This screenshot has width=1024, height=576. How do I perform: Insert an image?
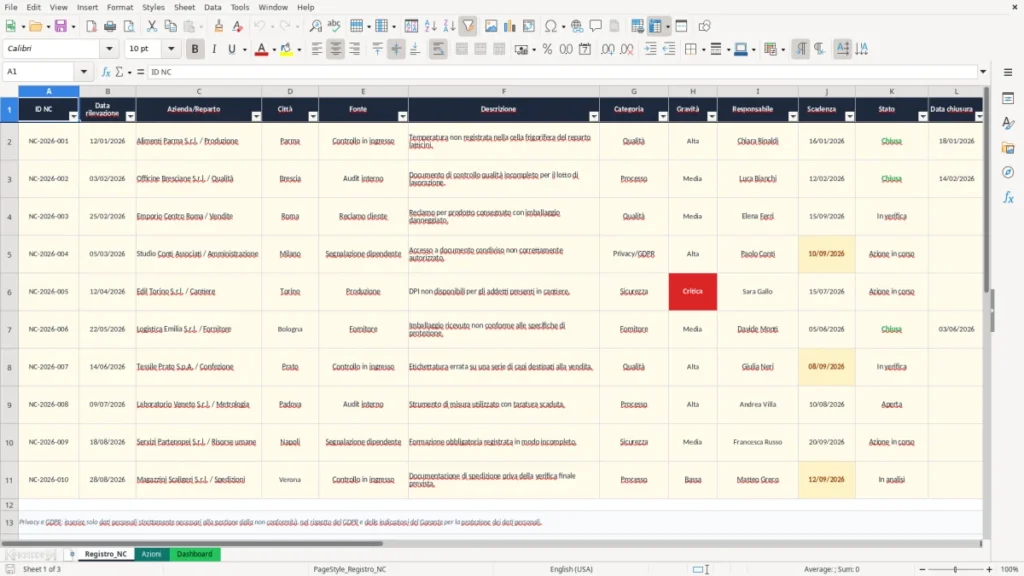[491, 26]
